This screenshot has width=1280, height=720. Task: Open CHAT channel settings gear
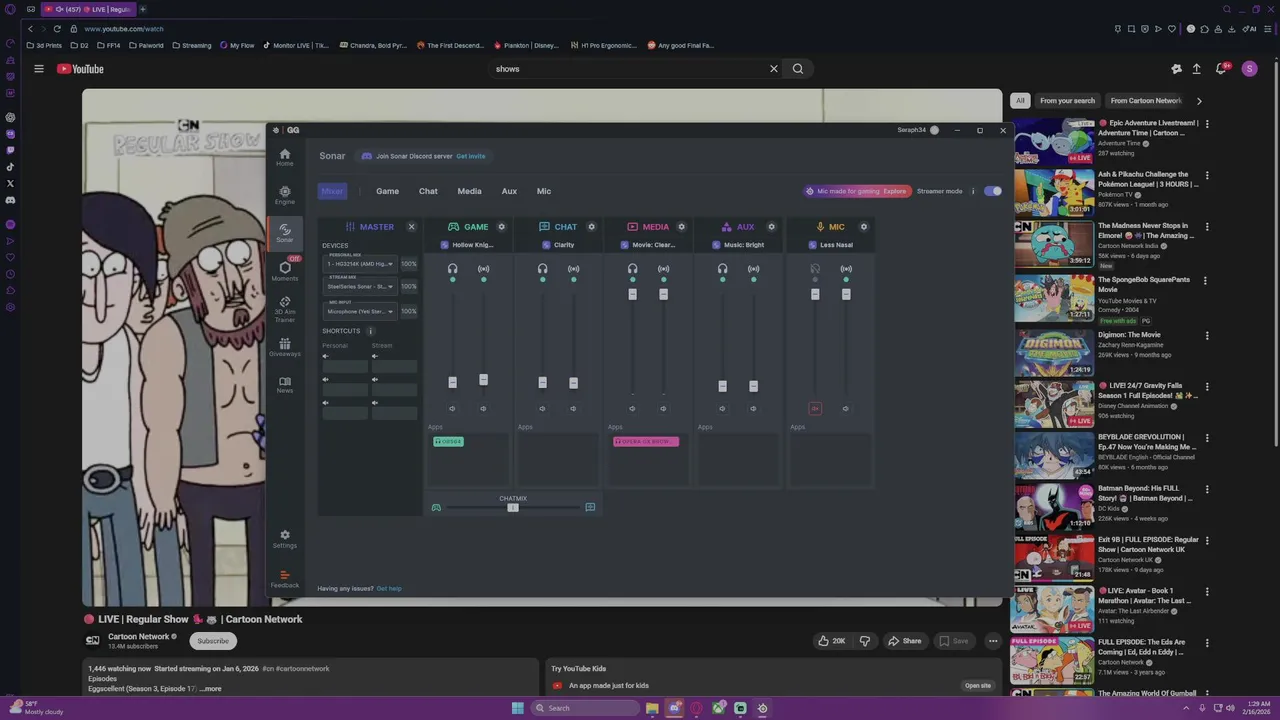[592, 227]
